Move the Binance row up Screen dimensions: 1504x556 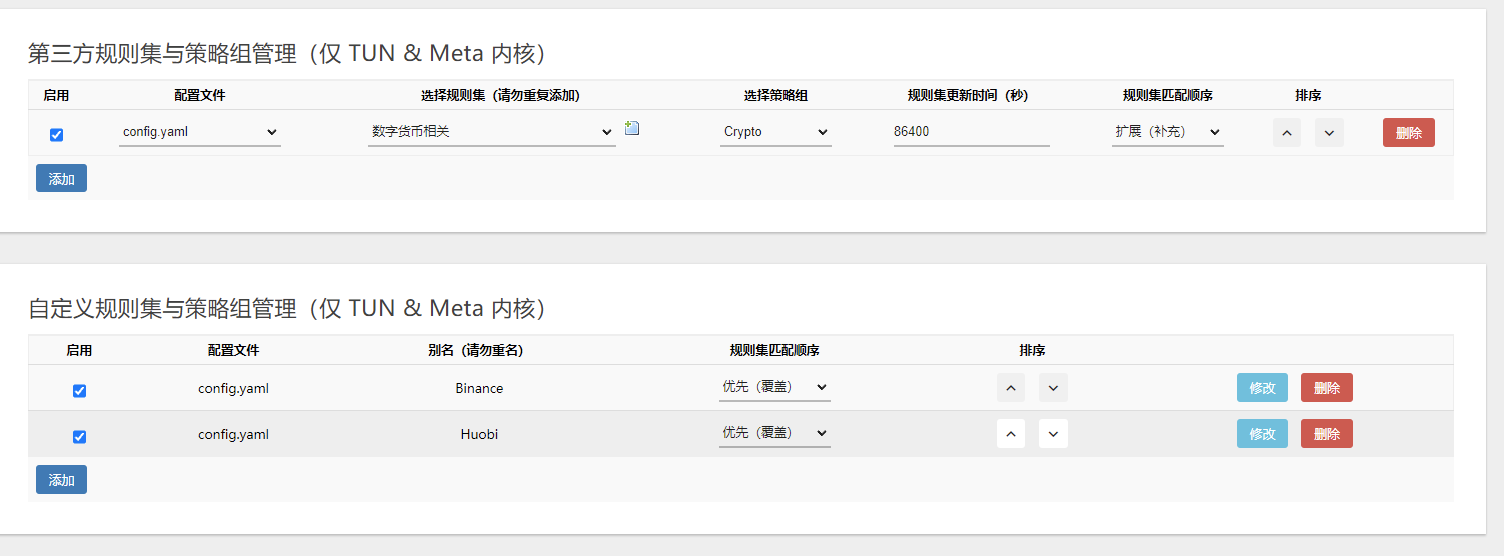coord(1011,388)
